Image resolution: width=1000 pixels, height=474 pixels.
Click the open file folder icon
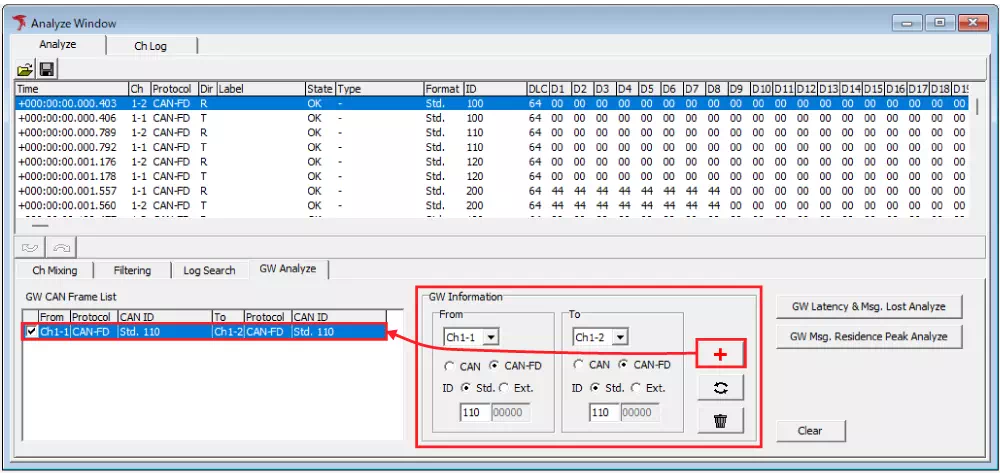tap(26, 69)
